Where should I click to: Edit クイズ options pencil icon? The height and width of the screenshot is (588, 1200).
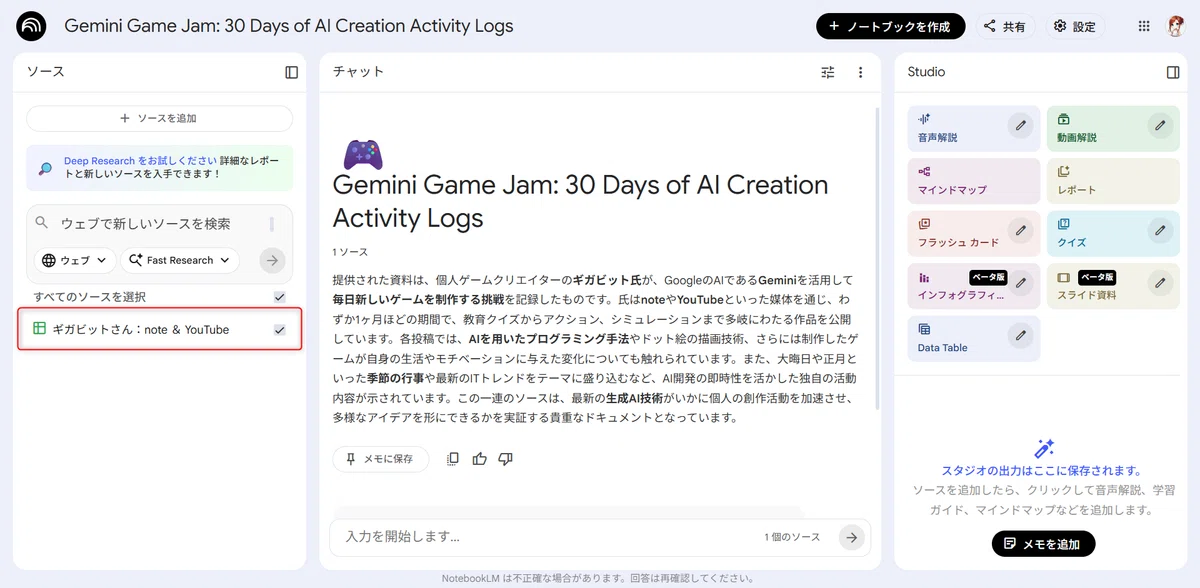(1159, 230)
